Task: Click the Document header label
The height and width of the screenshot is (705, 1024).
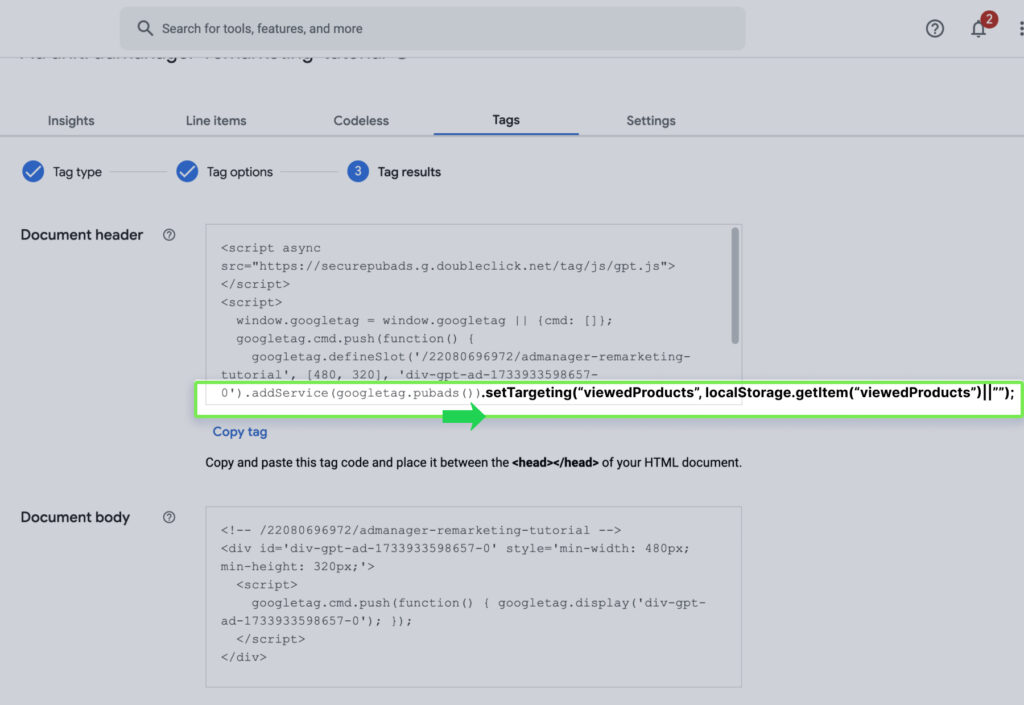Action: (82, 235)
